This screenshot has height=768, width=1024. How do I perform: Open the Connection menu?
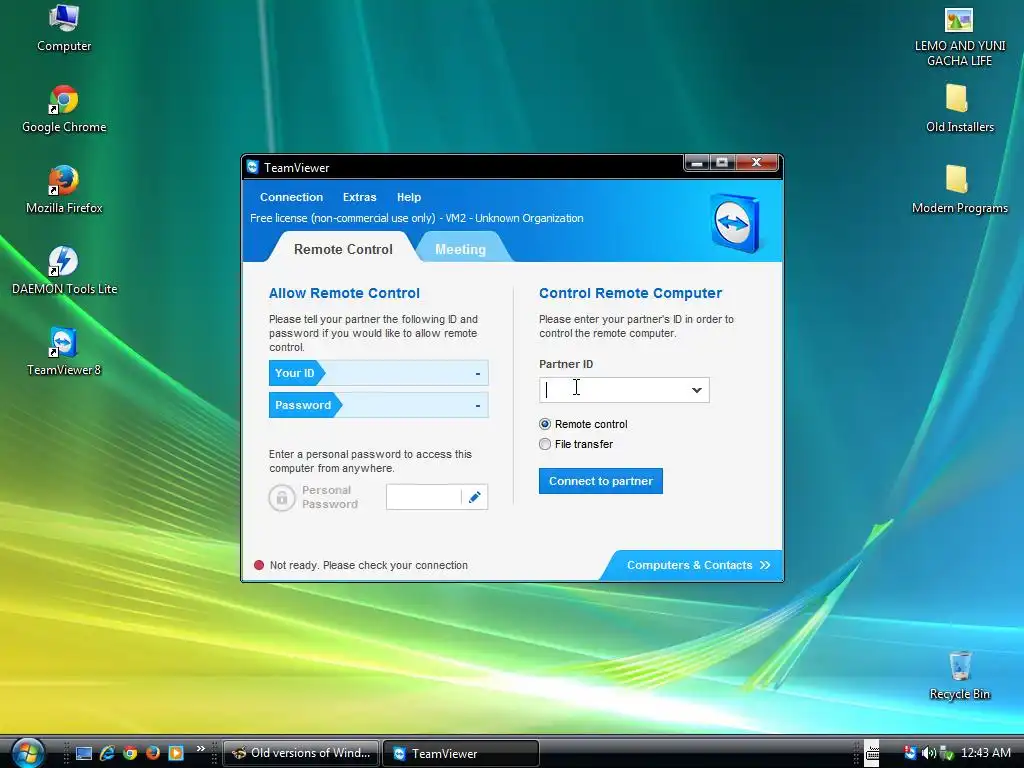(x=291, y=197)
